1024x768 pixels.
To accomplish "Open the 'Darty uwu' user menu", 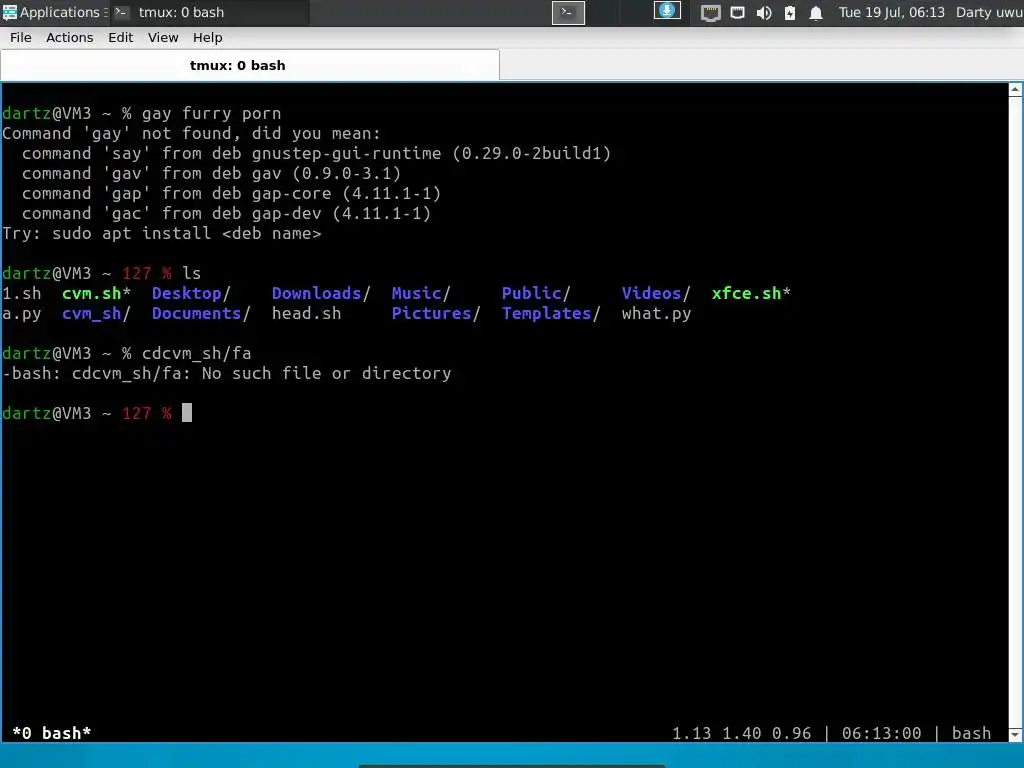I will [989, 12].
